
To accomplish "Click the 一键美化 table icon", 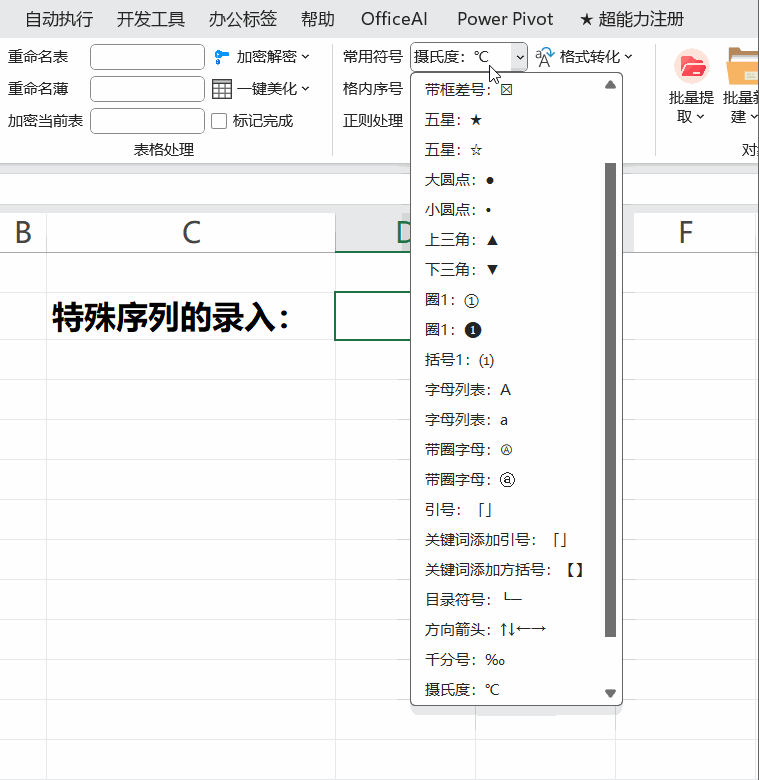I will (x=222, y=89).
